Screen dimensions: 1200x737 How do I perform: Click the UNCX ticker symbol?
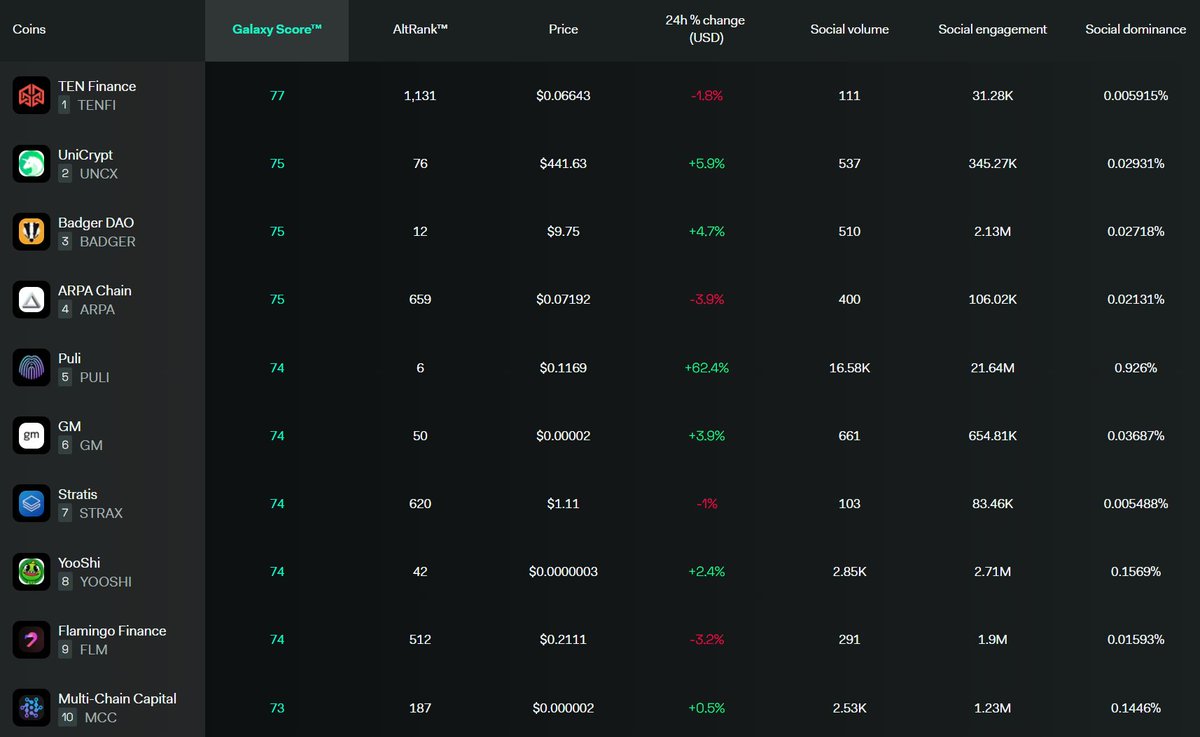pyautogui.click(x=99, y=174)
